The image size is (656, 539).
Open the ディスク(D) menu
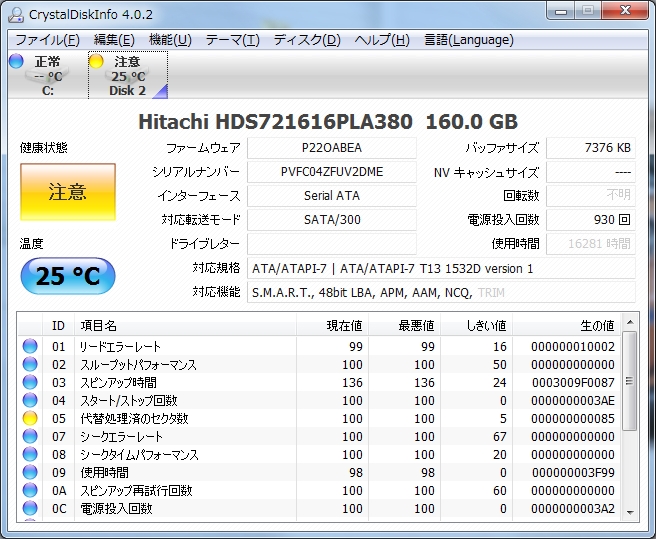pyautogui.click(x=307, y=40)
